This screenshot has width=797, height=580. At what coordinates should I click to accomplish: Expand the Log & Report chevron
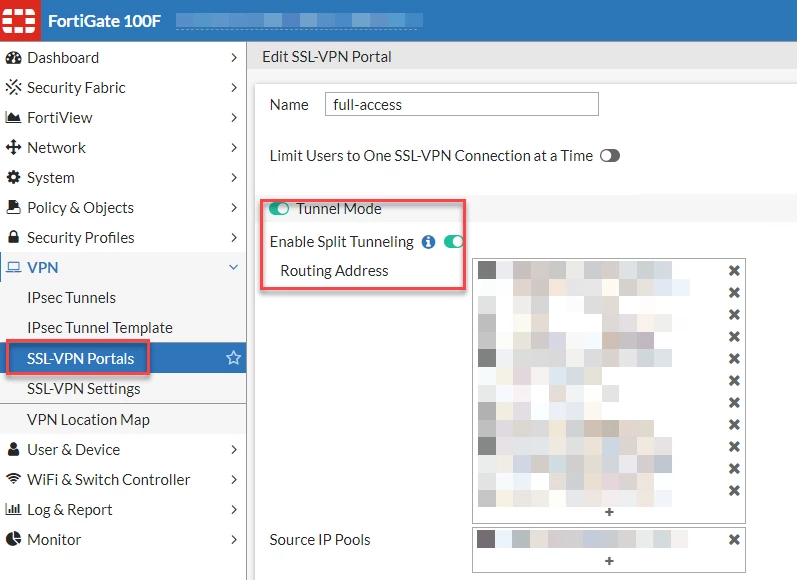[234, 509]
